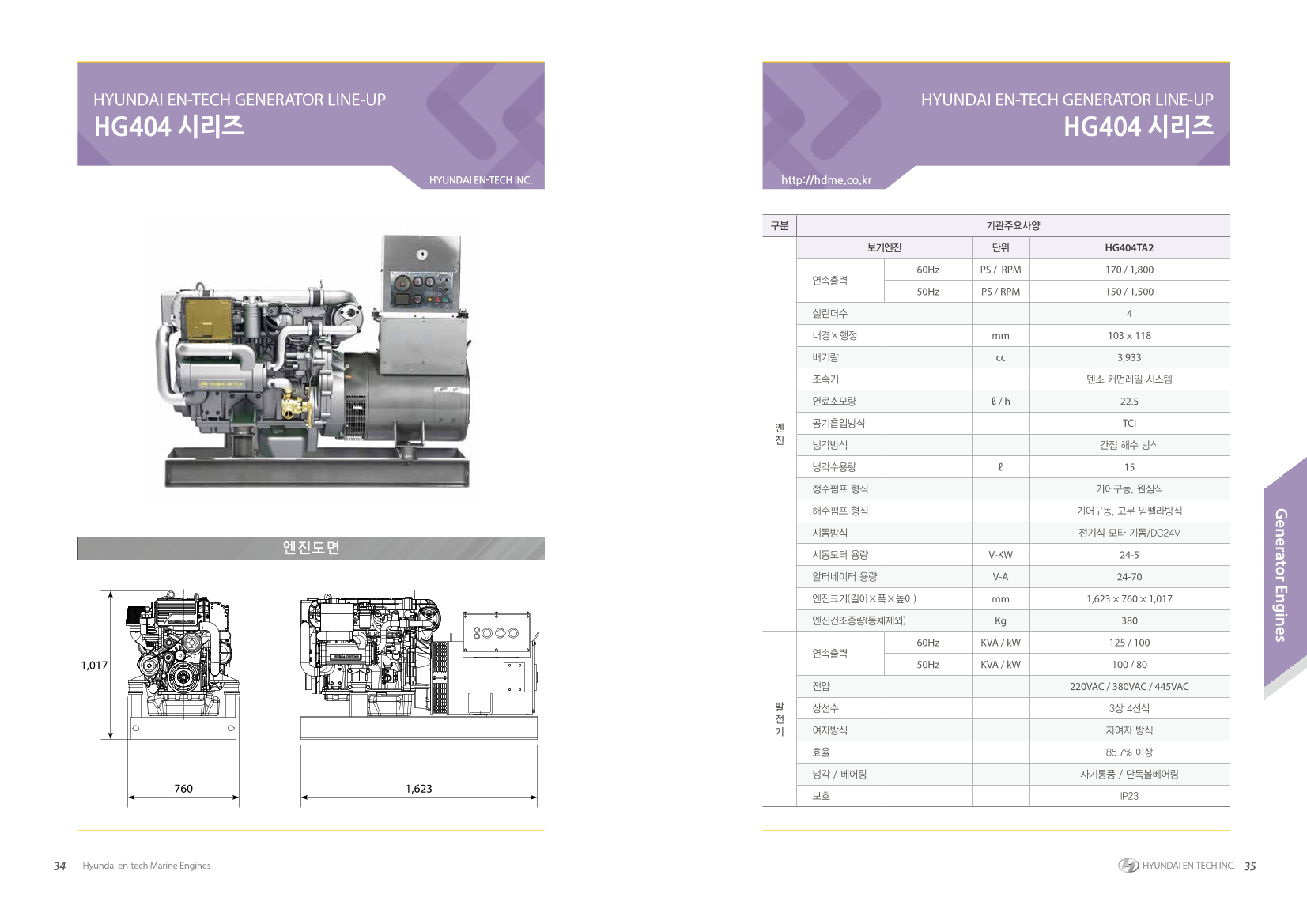Click the 덴소 커먼레일 시스템 cell

pos(1128,379)
